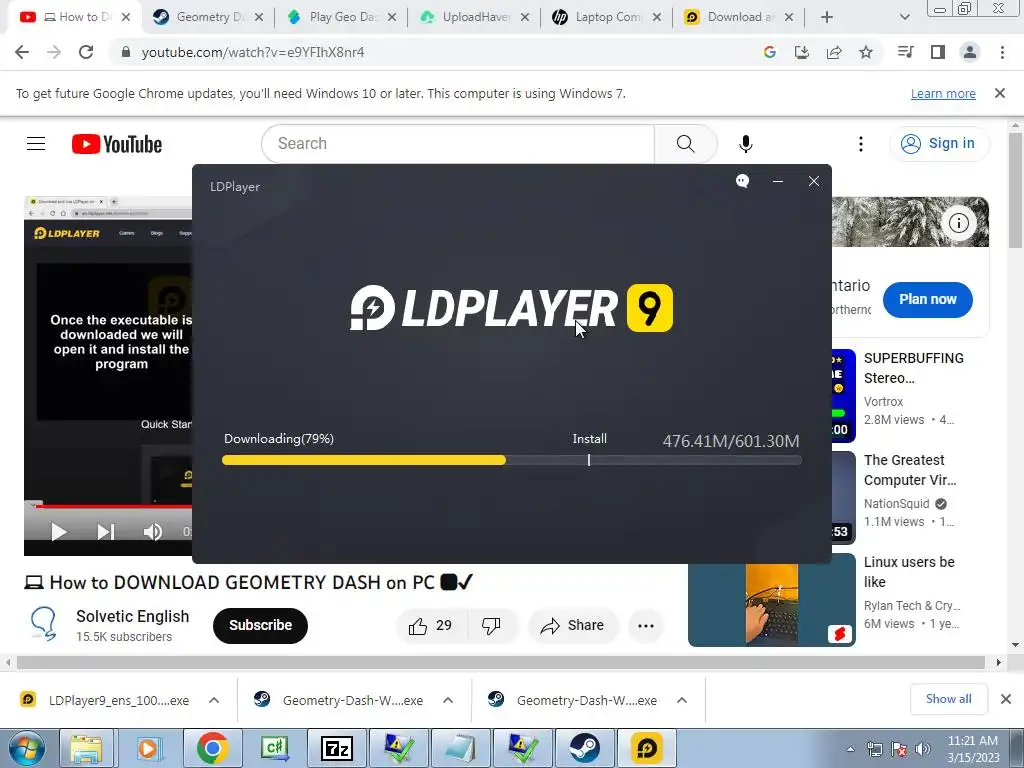Click the install/download page icon in address bar

pyautogui.click(x=801, y=52)
